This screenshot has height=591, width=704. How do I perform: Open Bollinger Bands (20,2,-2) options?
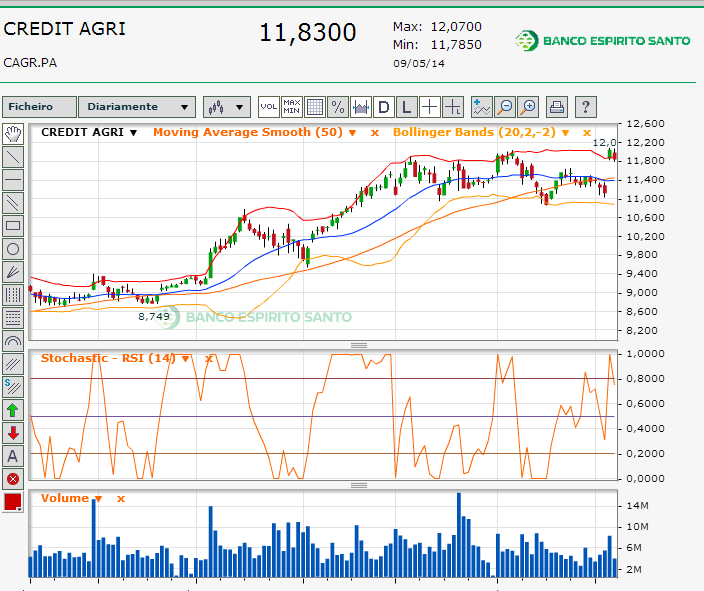click(566, 133)
